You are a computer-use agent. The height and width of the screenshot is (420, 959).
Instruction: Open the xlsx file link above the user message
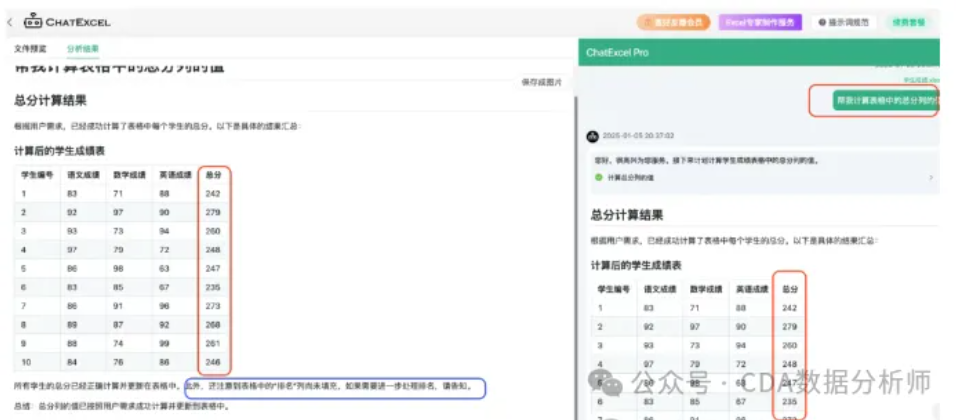coord(921,80)
